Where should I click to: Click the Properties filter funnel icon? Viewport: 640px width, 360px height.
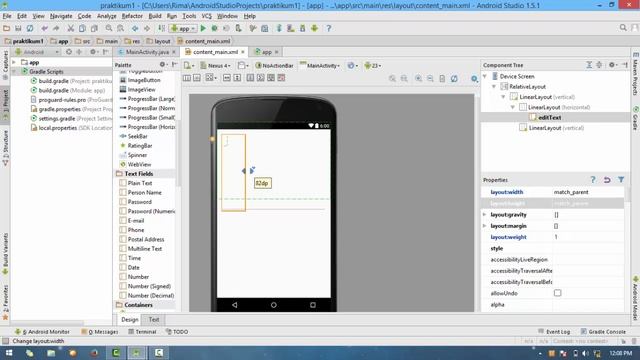621,180
